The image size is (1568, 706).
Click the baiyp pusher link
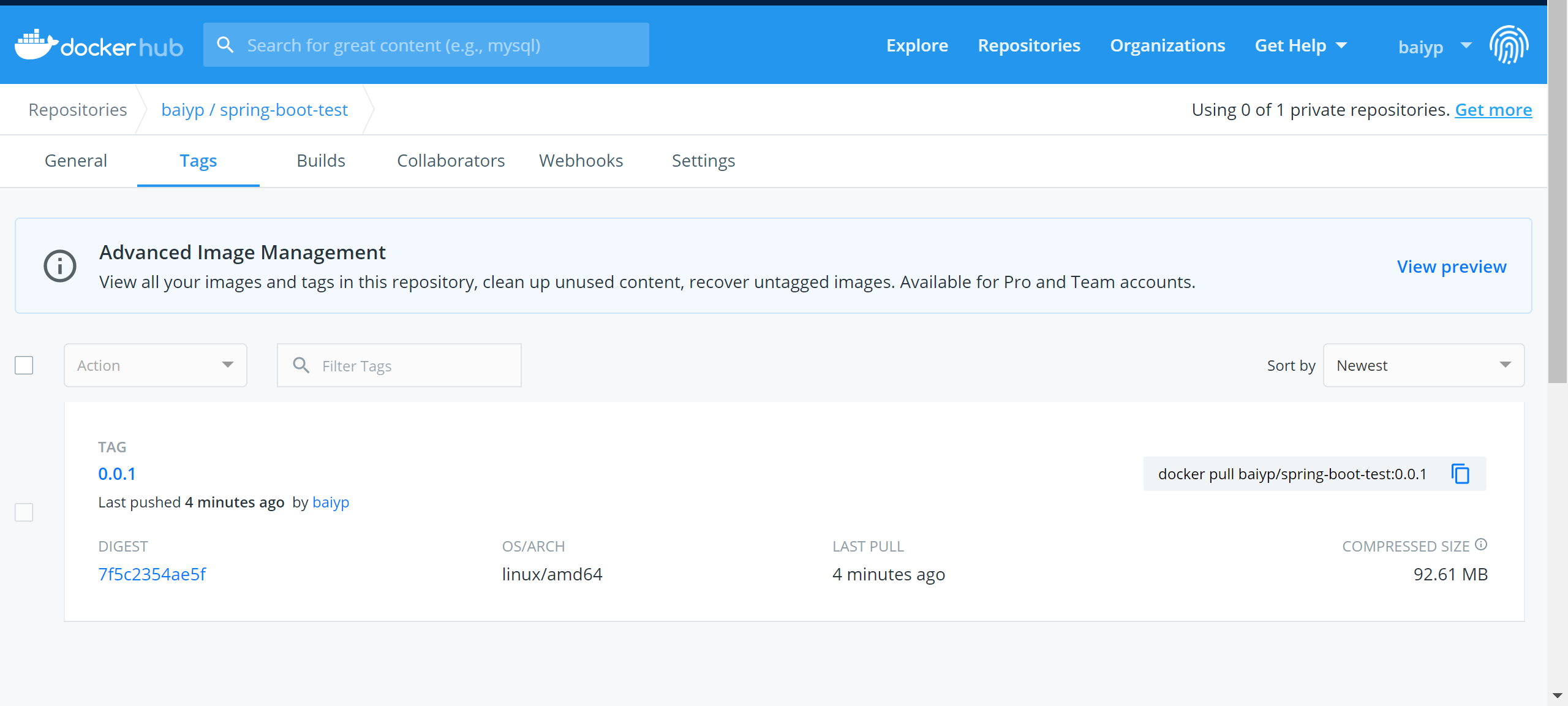[x=331, y=502]
